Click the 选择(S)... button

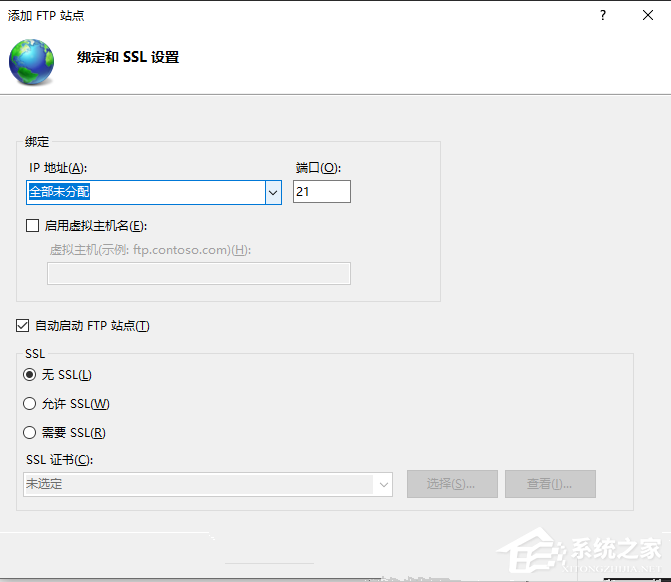point(452,484)
